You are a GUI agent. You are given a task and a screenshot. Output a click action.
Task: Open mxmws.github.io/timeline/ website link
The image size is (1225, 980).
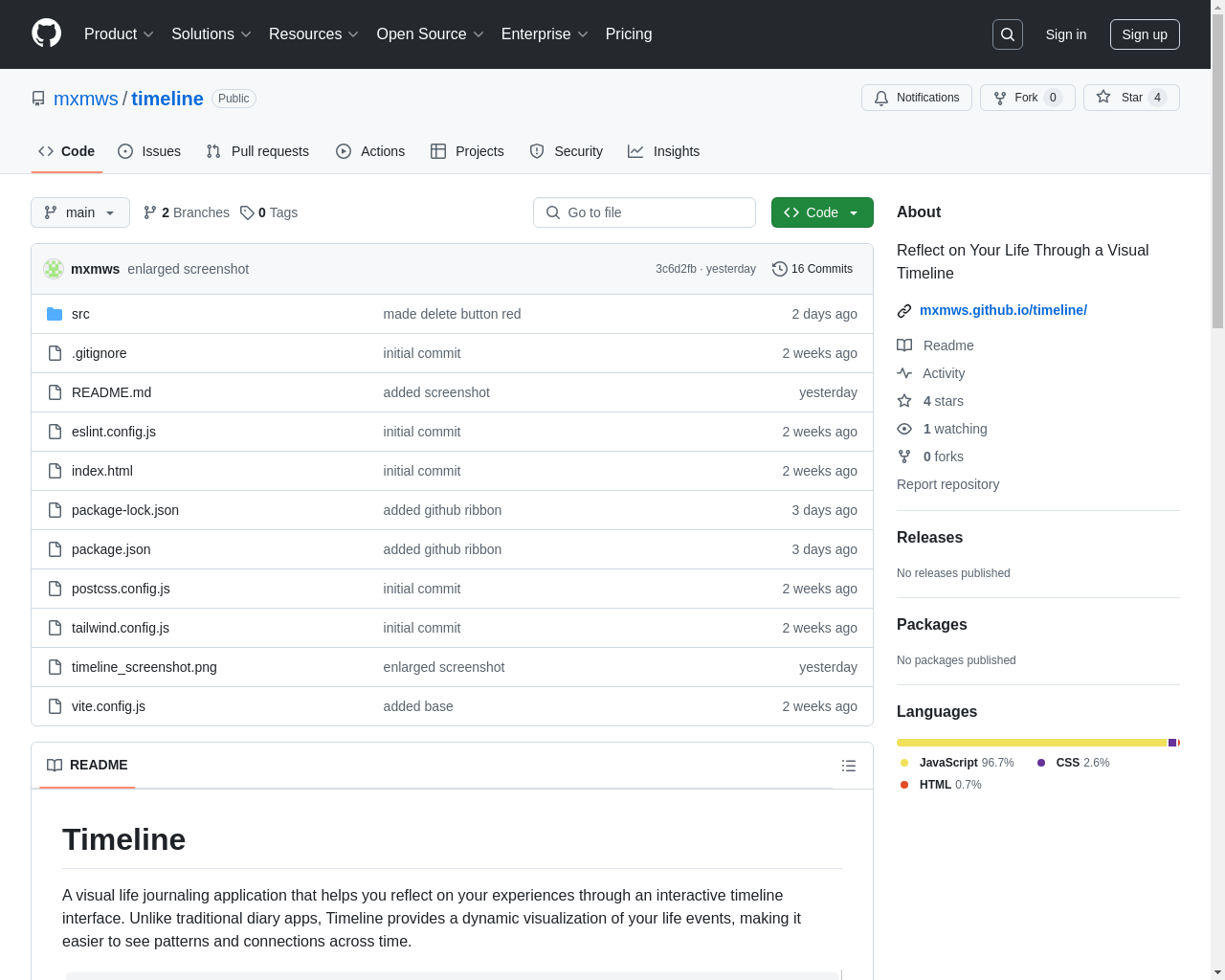point(1003,310)
